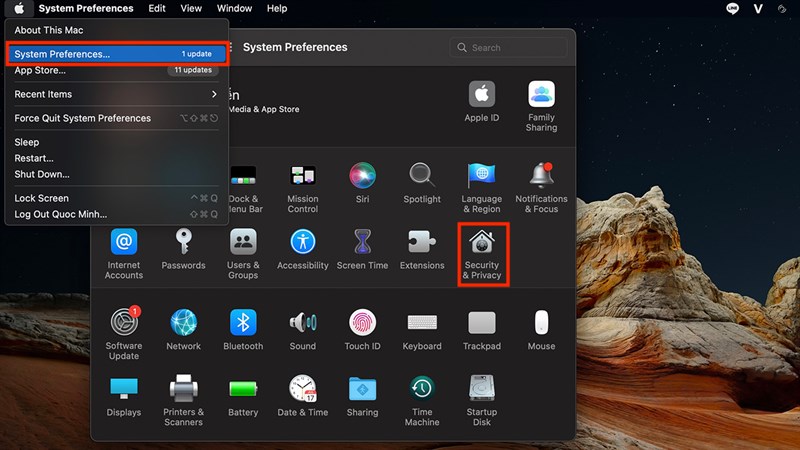Viewport: 800px width, 450px height.
Task: Open Apple ID preferences
Action: tap(482, 102)
